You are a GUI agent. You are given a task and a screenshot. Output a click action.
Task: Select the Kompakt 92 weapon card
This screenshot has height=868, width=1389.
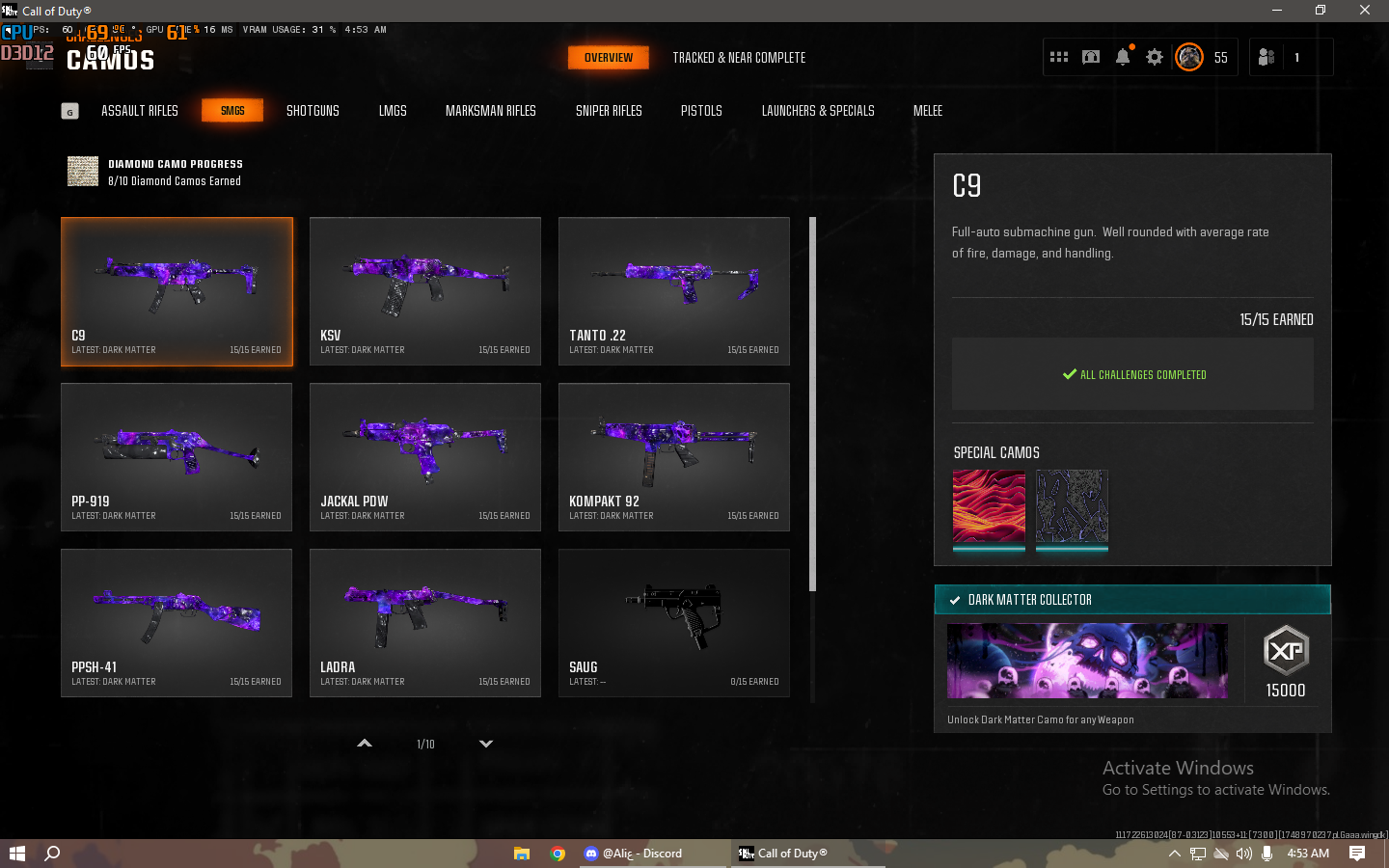[674, 457]
